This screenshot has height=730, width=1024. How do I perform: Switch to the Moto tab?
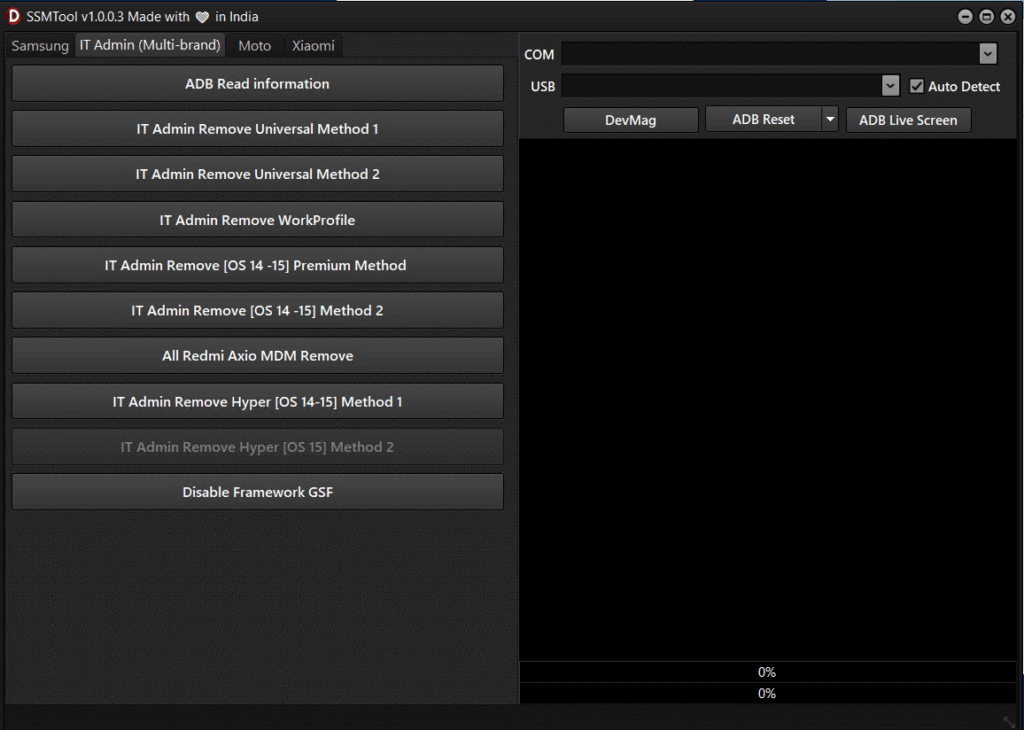click(254, 46)
